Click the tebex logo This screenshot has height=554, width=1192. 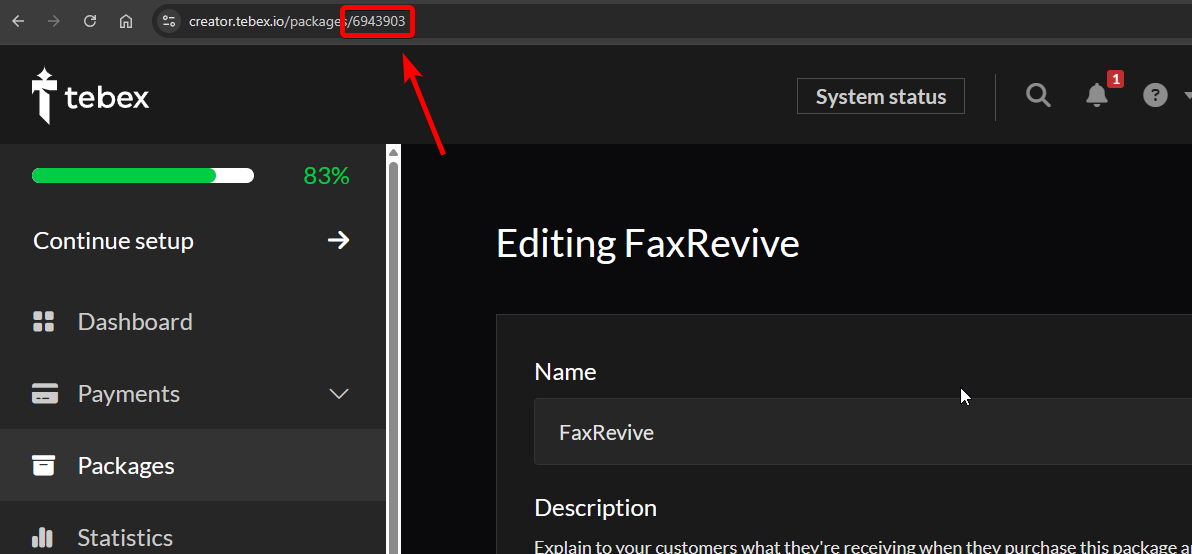(90, 97)
